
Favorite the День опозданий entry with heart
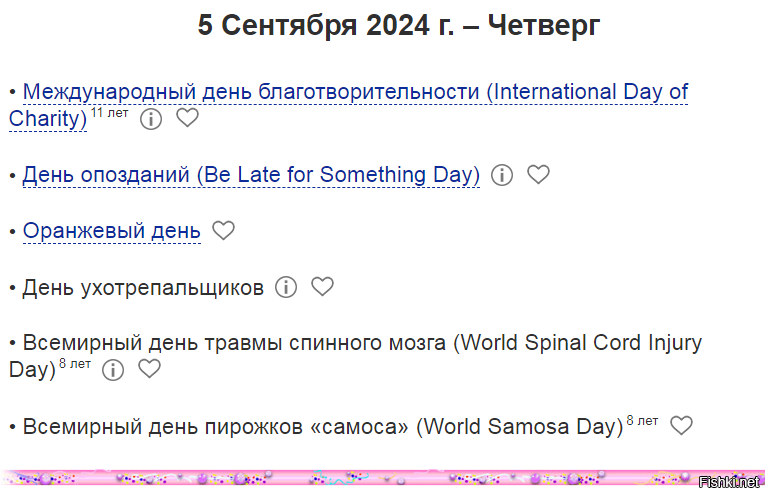click(x=538, y=174)
